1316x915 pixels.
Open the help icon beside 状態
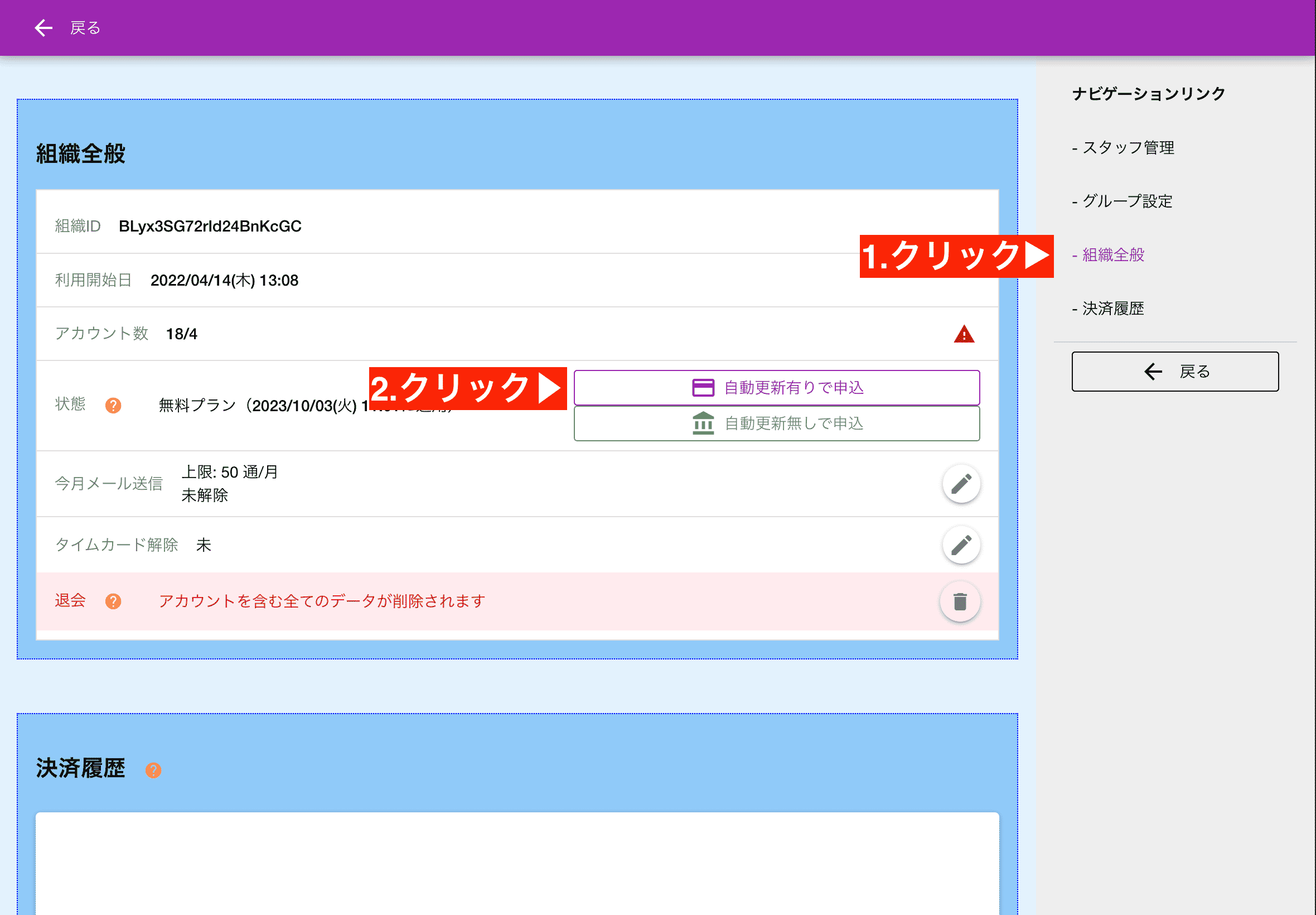pos(112,405)
